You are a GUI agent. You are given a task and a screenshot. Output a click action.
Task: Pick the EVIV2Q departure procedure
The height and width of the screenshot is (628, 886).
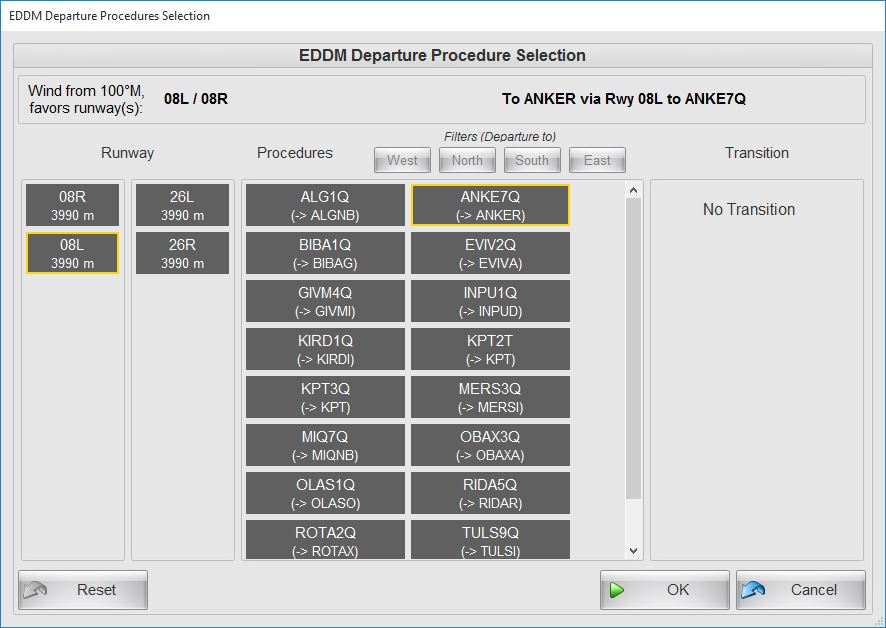coord(490,253)
